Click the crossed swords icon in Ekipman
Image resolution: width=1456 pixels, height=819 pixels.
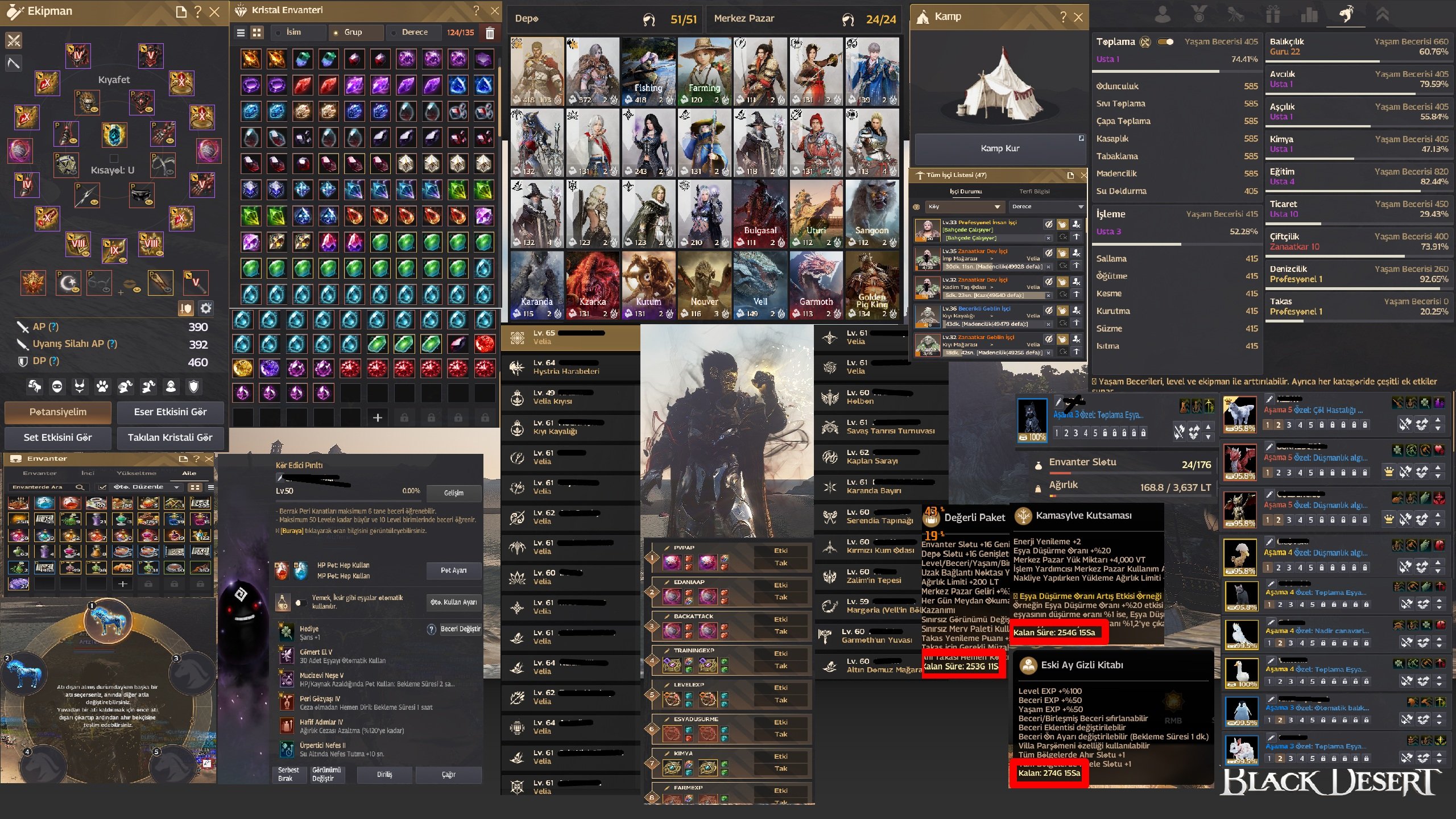pyautogui.click(x=14, y=40)
